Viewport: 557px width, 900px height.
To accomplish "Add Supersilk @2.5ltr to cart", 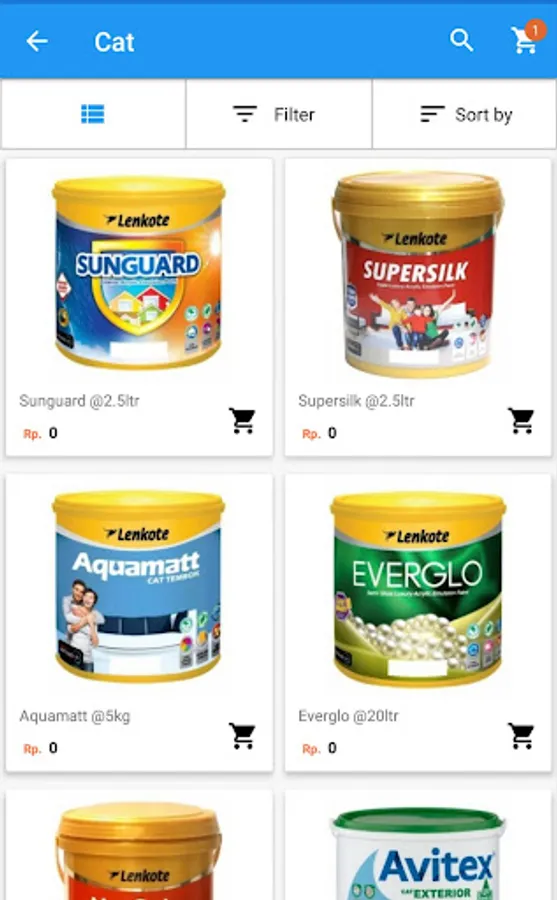I will click(521, 420).
